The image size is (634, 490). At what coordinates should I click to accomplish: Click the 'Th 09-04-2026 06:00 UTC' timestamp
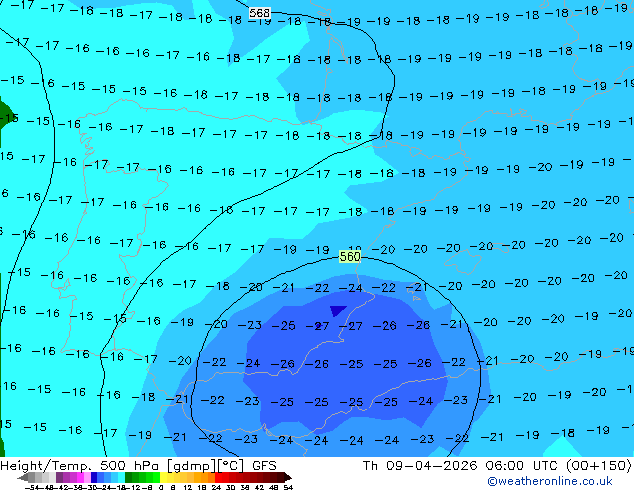click(x=461, y=466)
